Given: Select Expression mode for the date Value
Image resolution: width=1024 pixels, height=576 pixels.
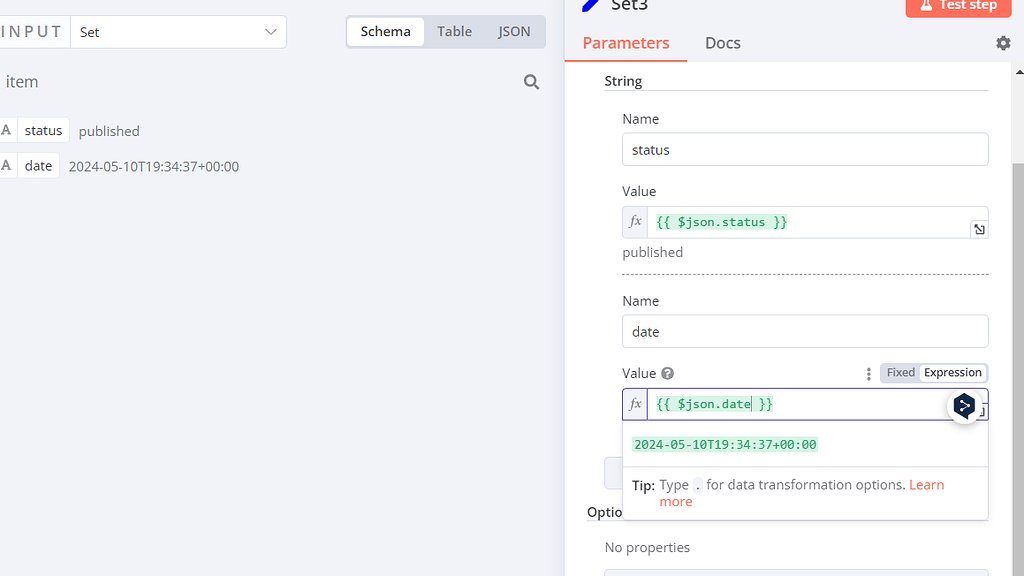Looking at the screenshot, I should (952, 372).
